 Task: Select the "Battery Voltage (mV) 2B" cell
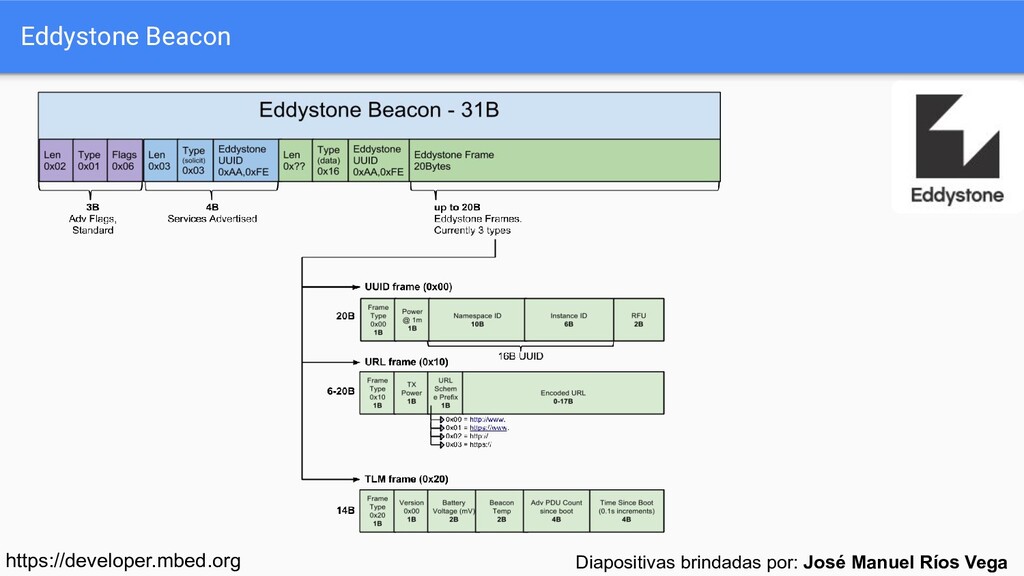(x=452, y=511)
